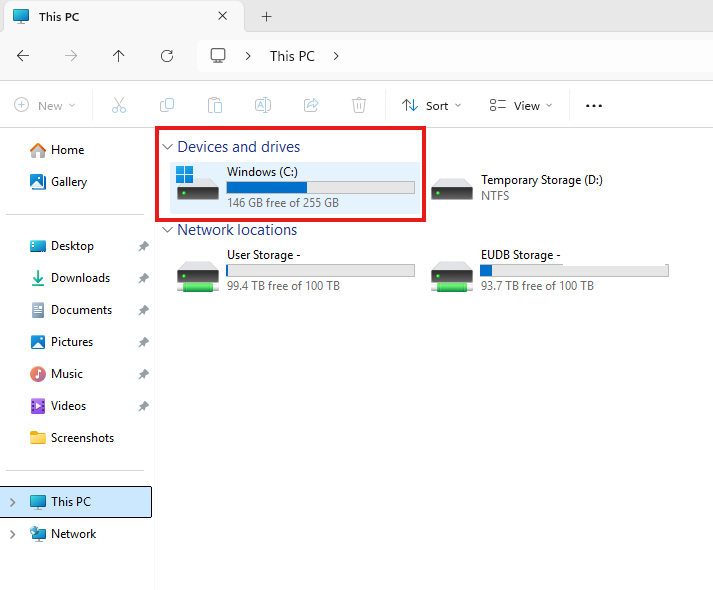Select Network in the sidebar
Screen dimensions: 713x590
[x=63, y=534]
